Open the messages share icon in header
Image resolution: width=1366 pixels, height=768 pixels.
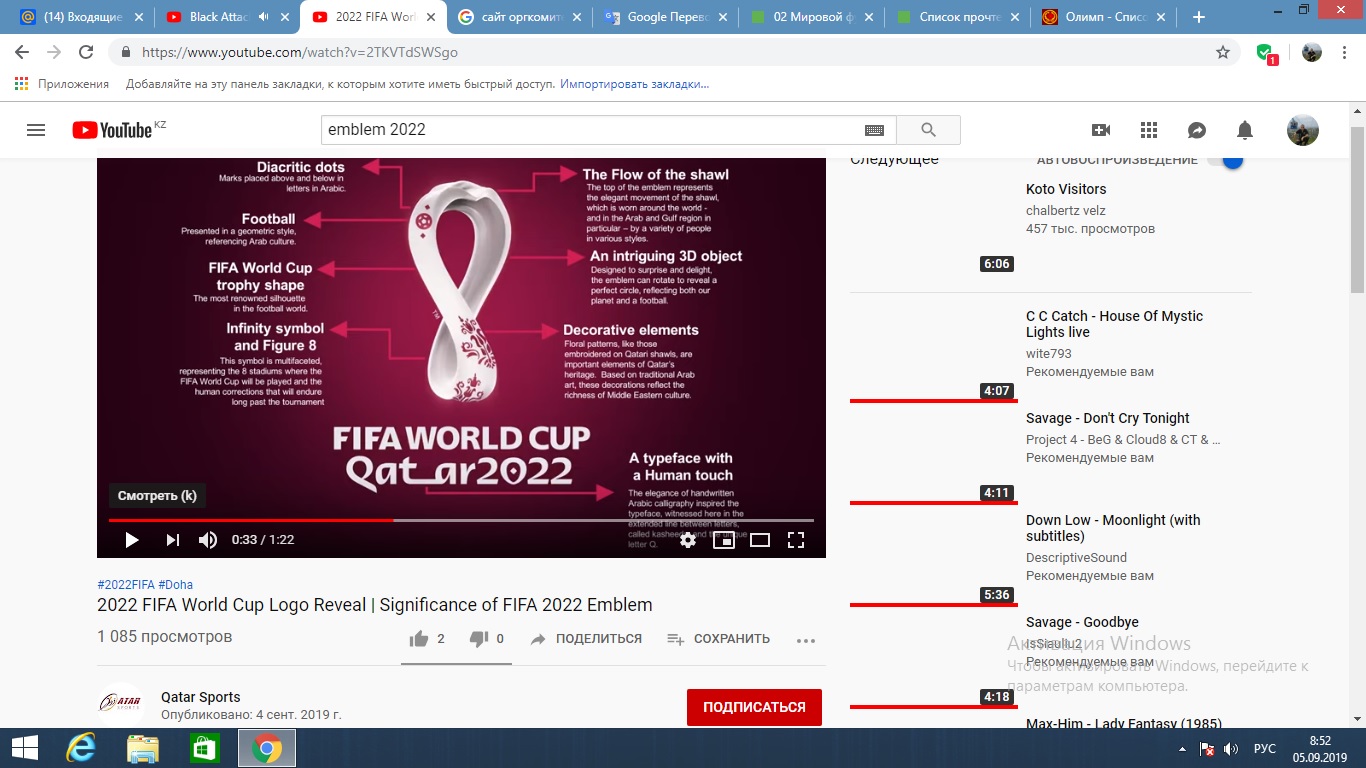1196,130
